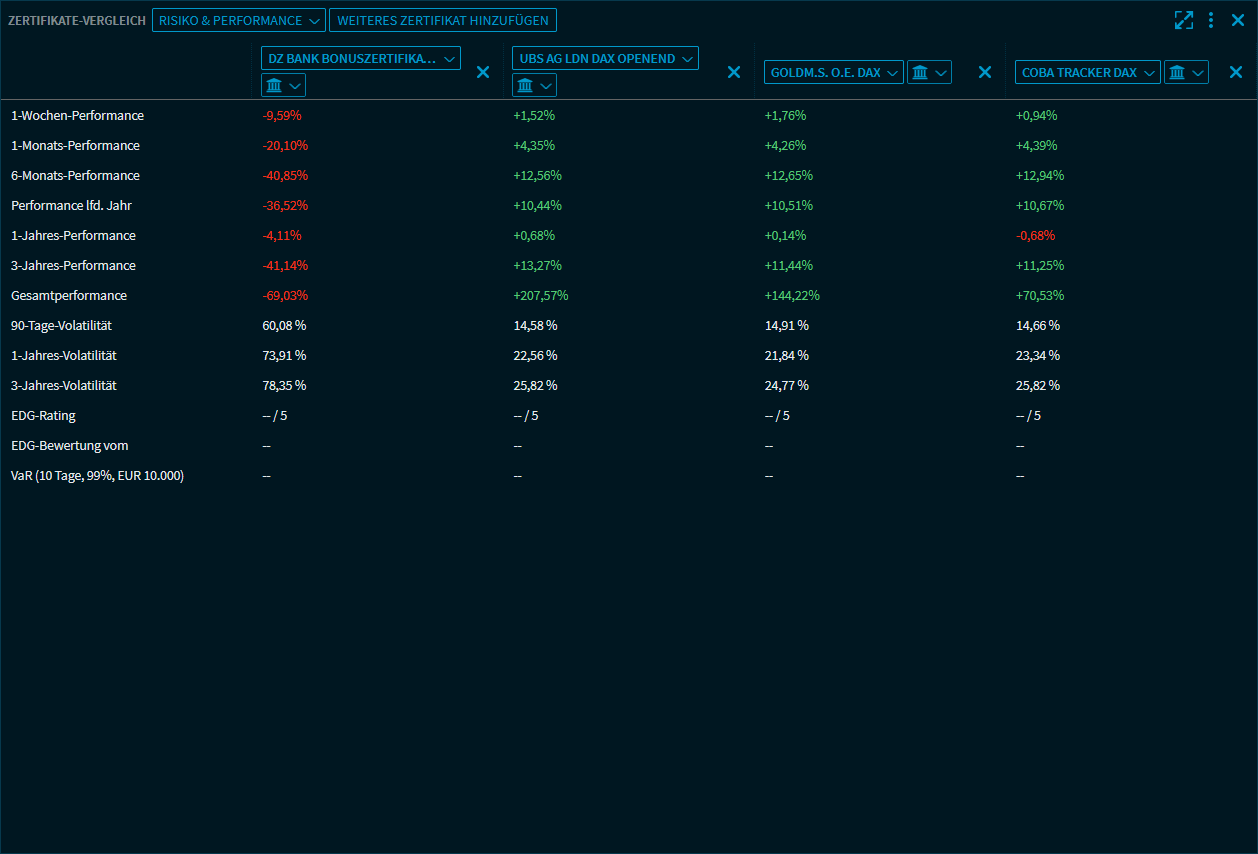Image resolution: width=1258 pixels, height=854 pixels.
Task: Expand the DZ Bank Bonuszertifikat dropdown
Action: (x=360, y=58)
